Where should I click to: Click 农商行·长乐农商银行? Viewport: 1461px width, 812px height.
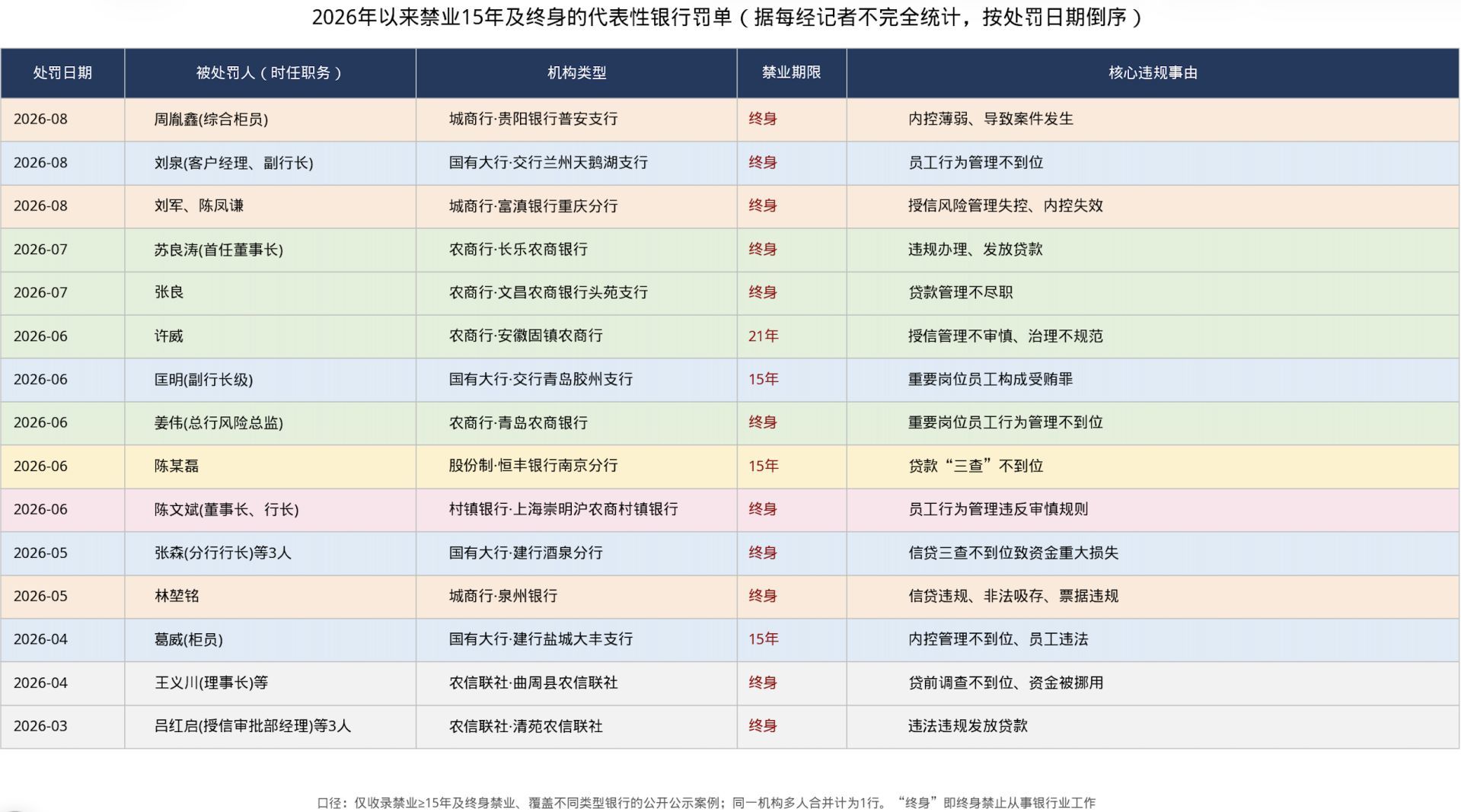pyautogui.click(x=518, y=249)
